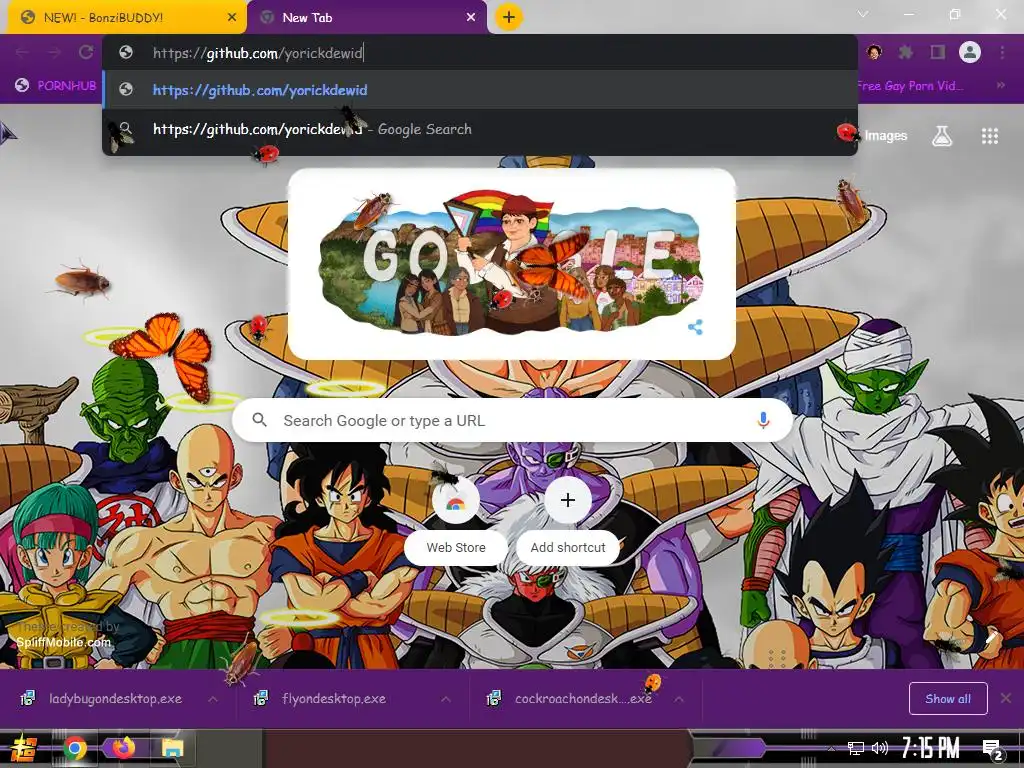This screenshot has width=1024, height=768.
Task: Expand options for cockroachondesk...exe download
Action: click(x=679, y=699)
